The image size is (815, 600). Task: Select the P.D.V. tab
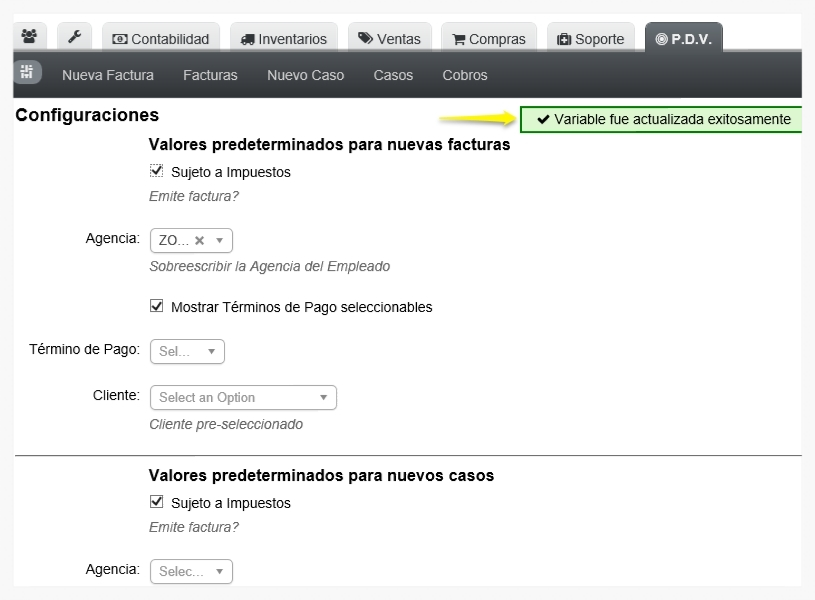(683, 38)
